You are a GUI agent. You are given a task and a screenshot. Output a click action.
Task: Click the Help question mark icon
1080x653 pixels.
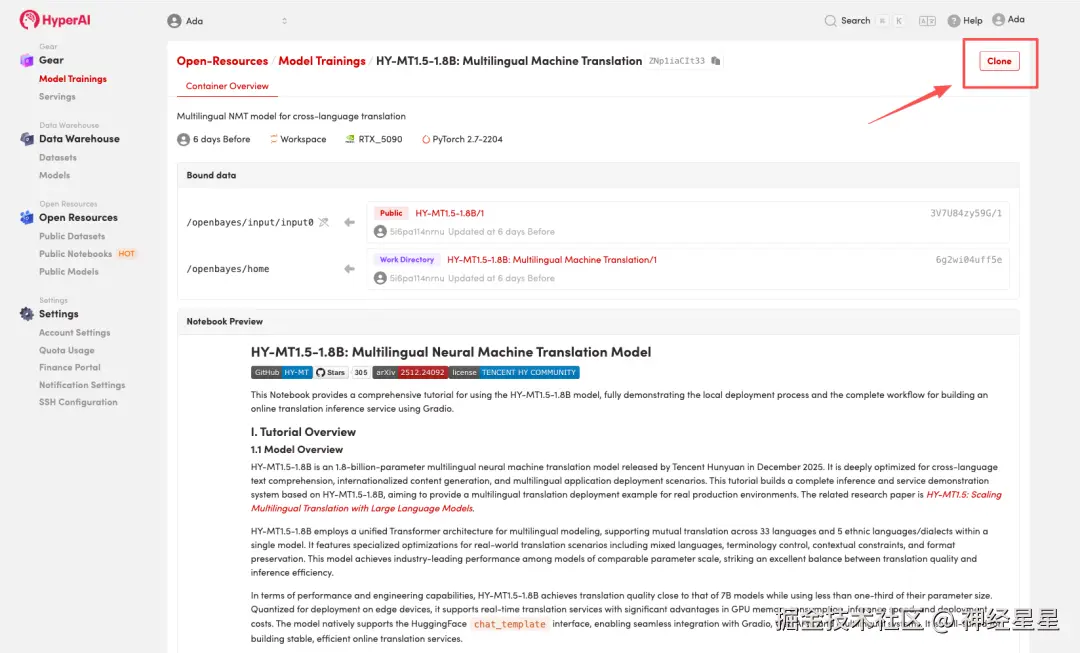point(954,21)
